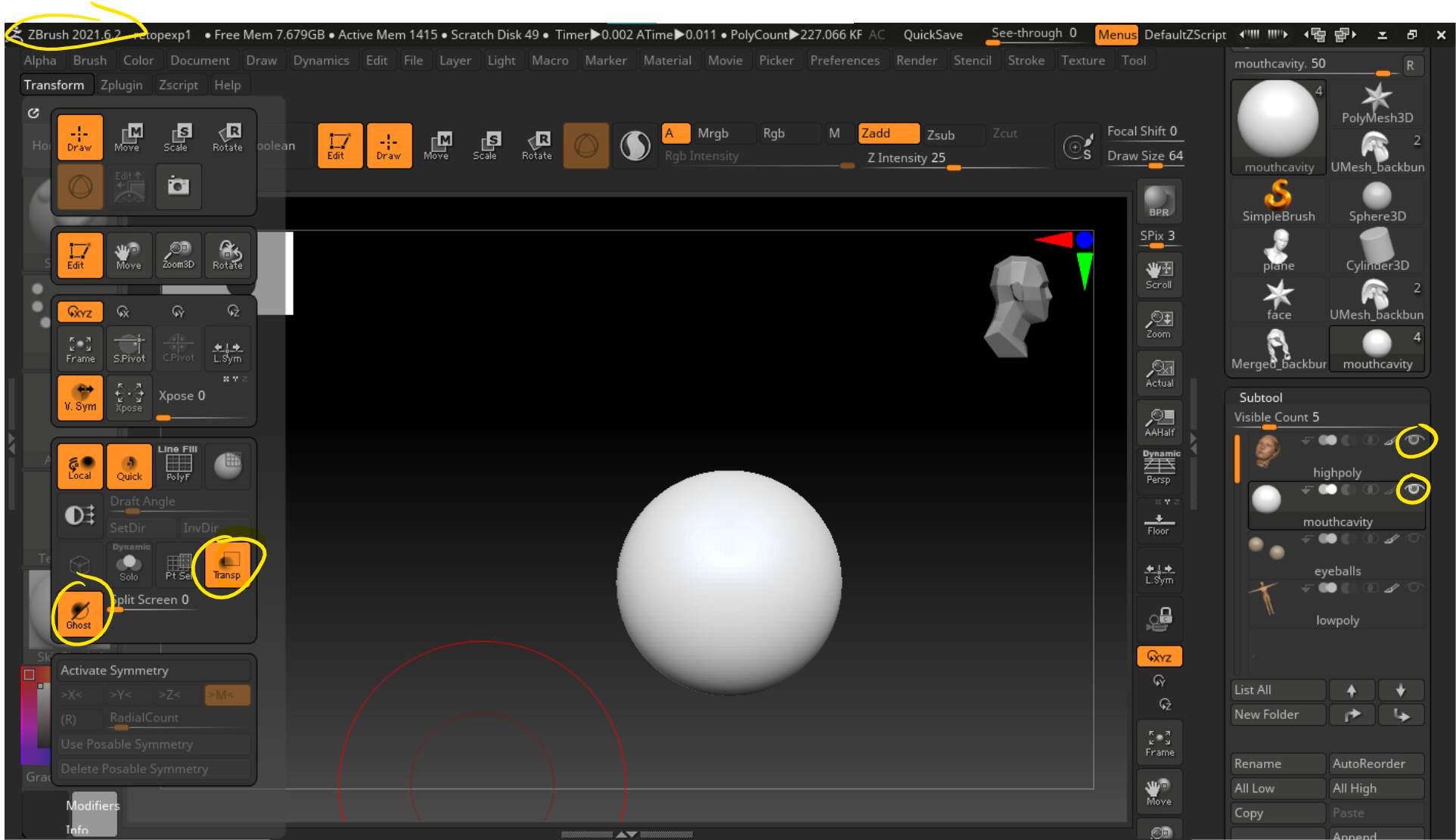Click the Zadd sculpting mode button

[886, 133]
